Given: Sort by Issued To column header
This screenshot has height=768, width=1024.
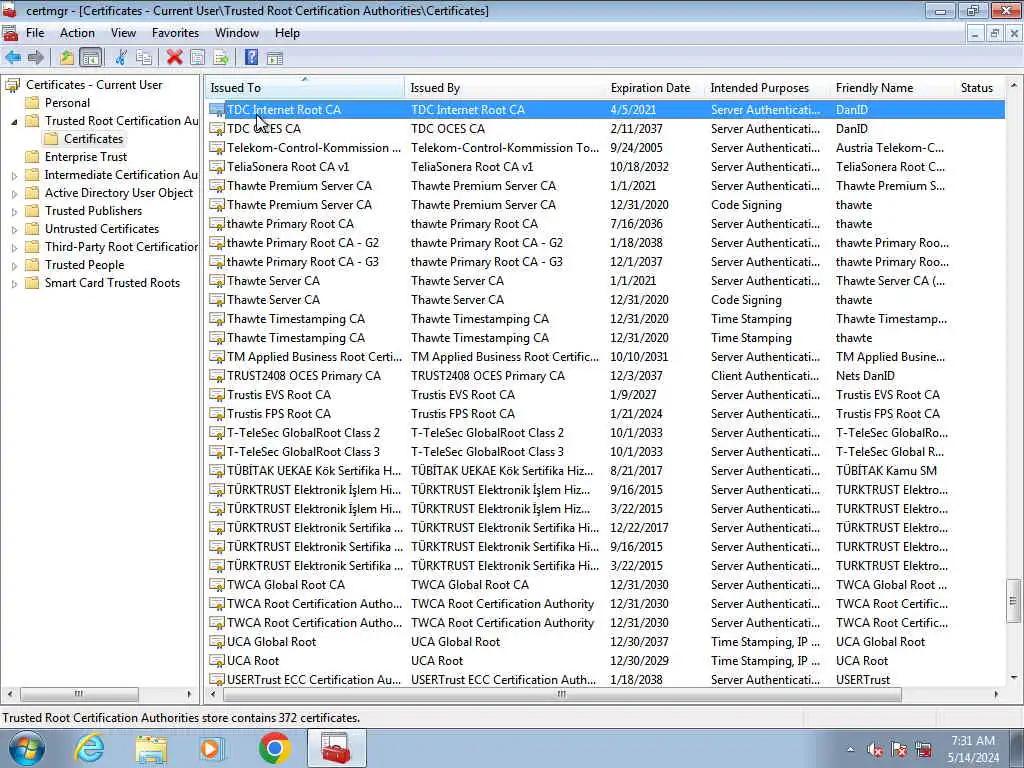Looking at the screenshot, I should [x=305, y=88].
